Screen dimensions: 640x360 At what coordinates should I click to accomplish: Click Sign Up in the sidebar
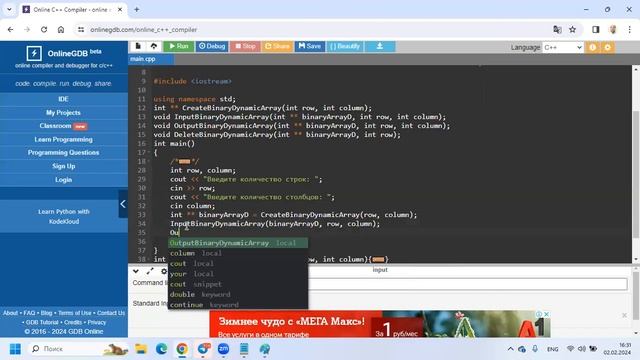(x=64, y=166)
